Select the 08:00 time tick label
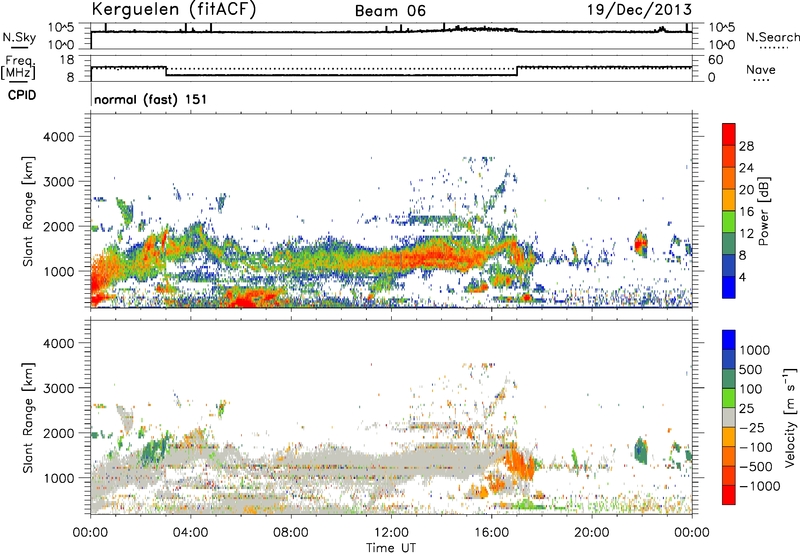The width and height of the screenshot is (800, 554). [x=291, y=533]
